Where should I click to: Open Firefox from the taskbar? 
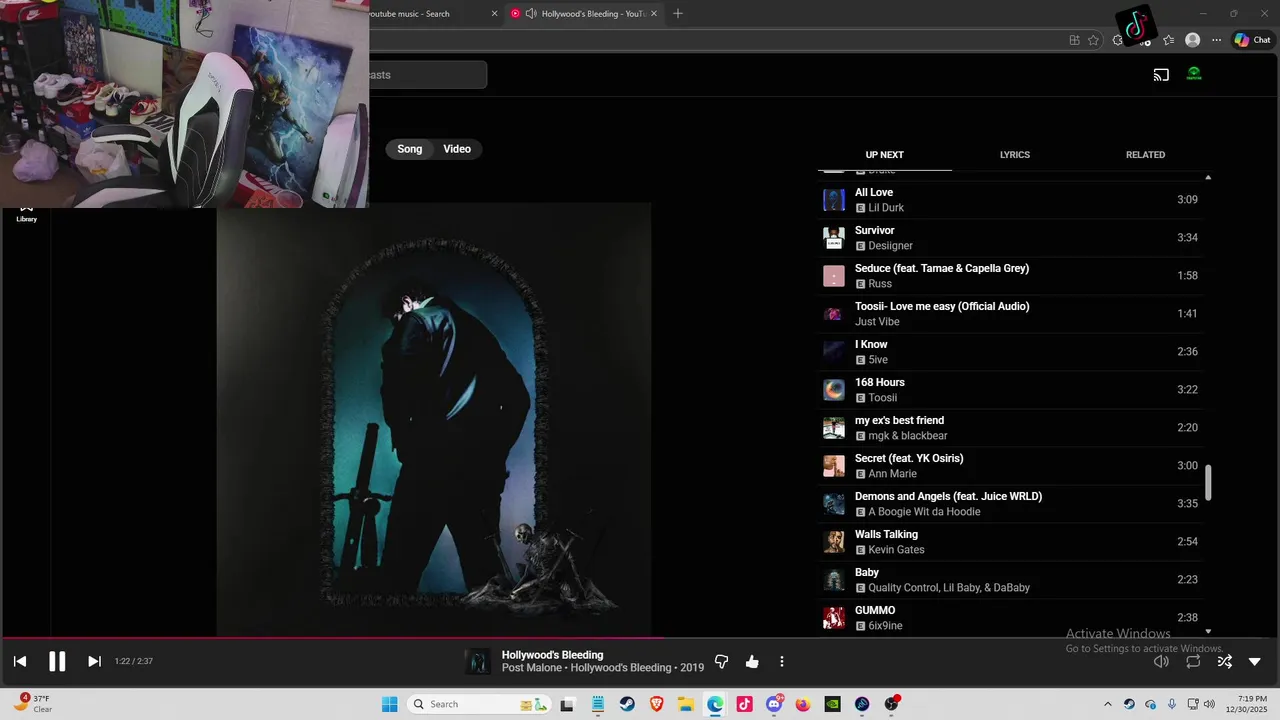803,704
